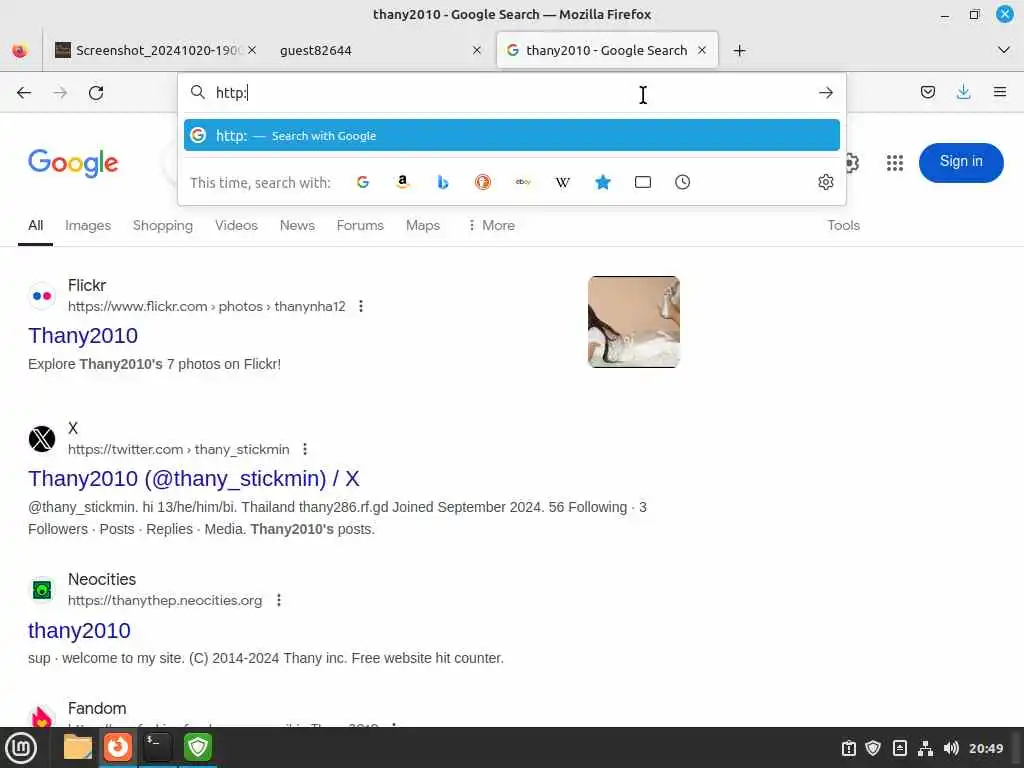Open the Linux Mint start menu

point(21,748)
